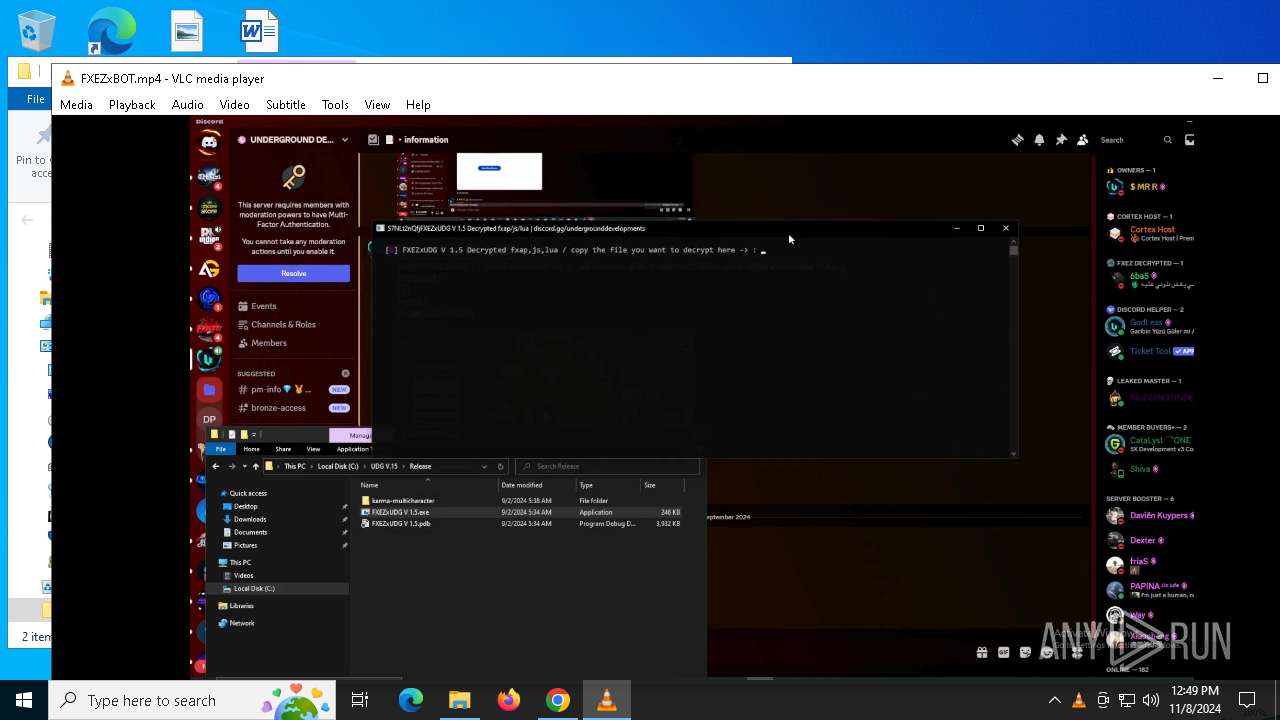The height and width of the screenshot is (720, 1280).
Task: Open the Video menu in VLC
Action: coord(234,104)
